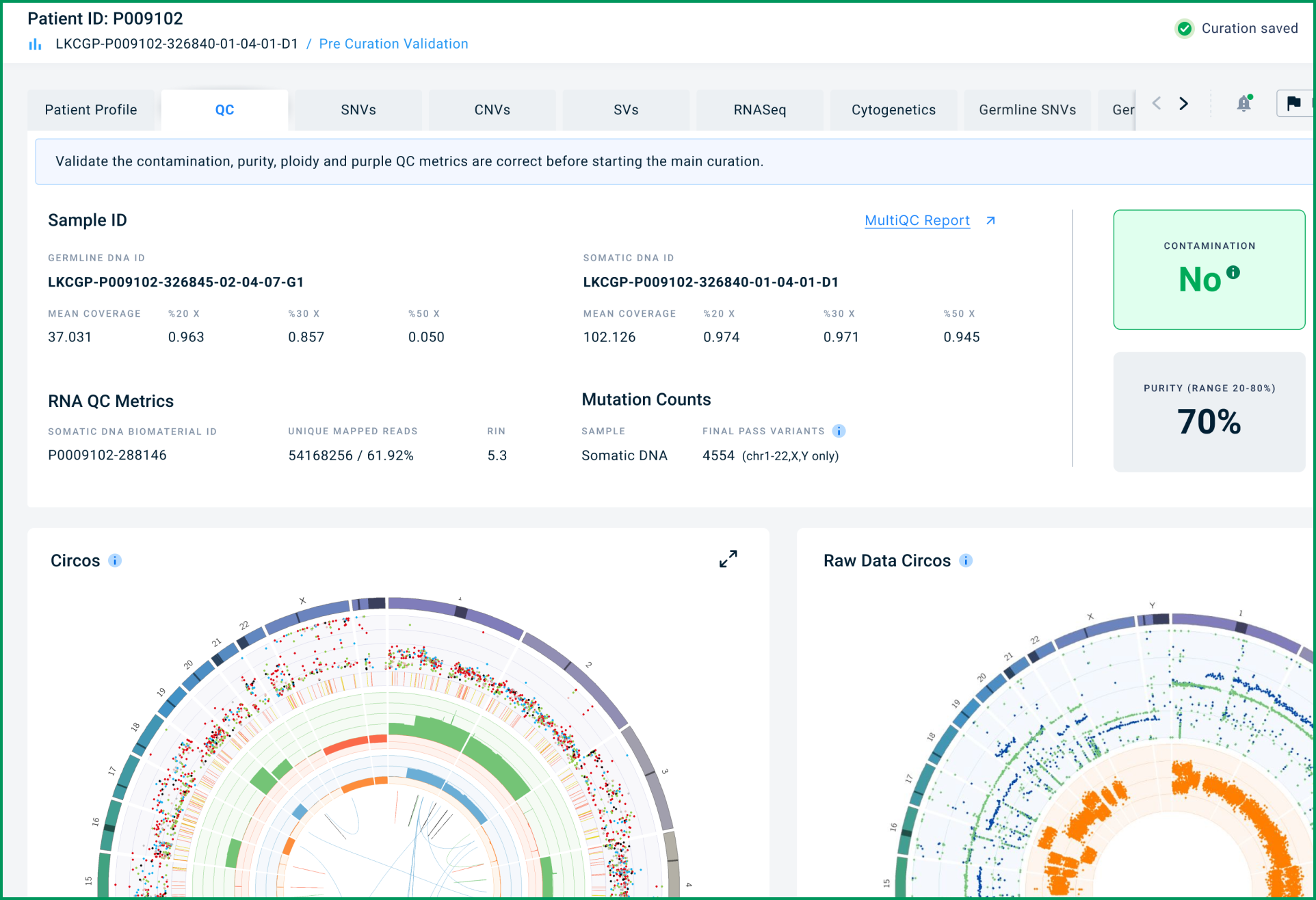Click the external link arrow beside MultiQC Report

pos(990,220)
